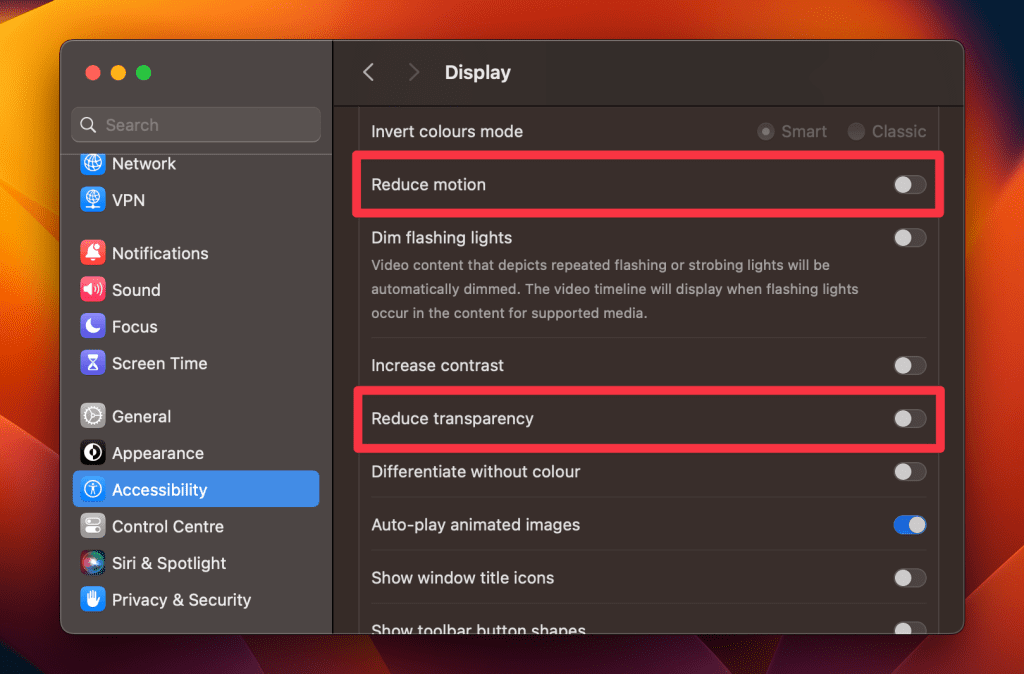
Task: Click the Sound speaker icon
Action: point(93,290)
